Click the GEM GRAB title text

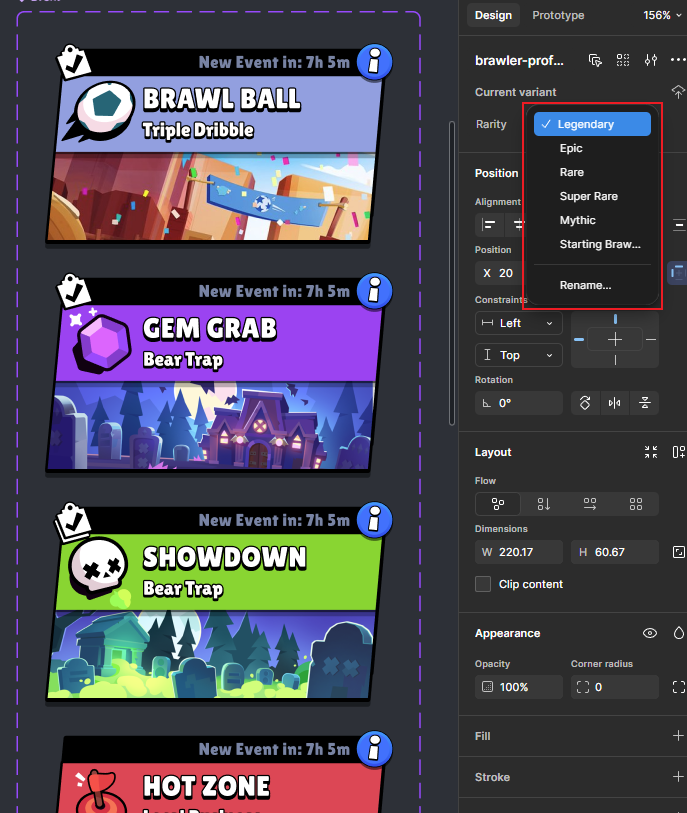tap(209, 328)
